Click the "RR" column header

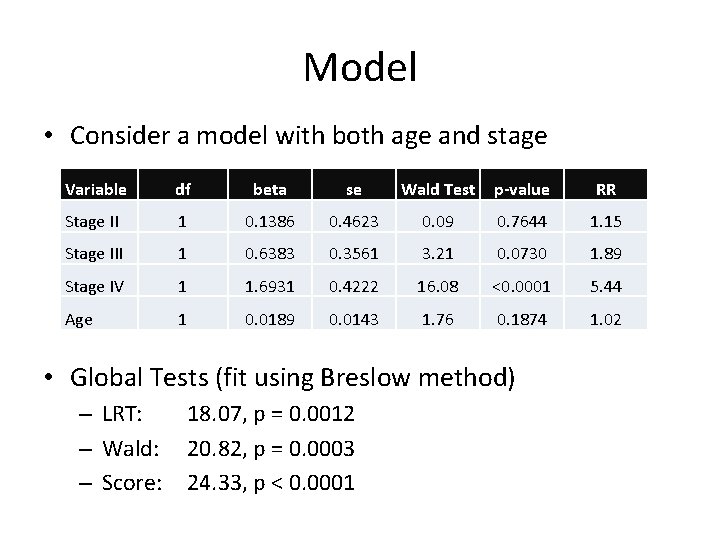tap(603, 188)
